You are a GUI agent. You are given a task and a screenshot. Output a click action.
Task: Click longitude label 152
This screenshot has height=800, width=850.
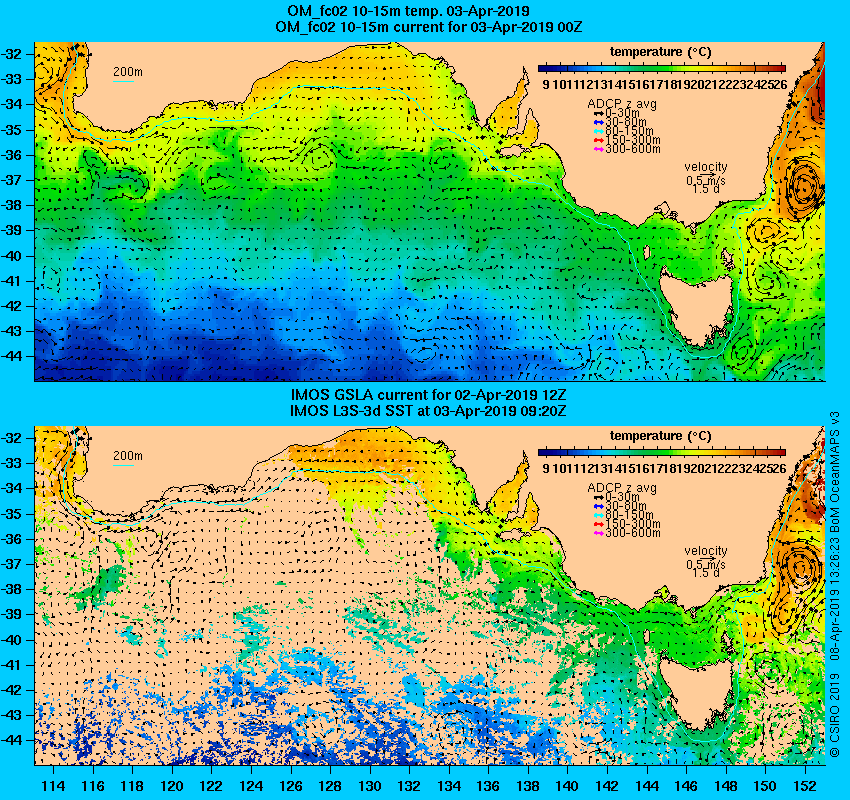805,786
